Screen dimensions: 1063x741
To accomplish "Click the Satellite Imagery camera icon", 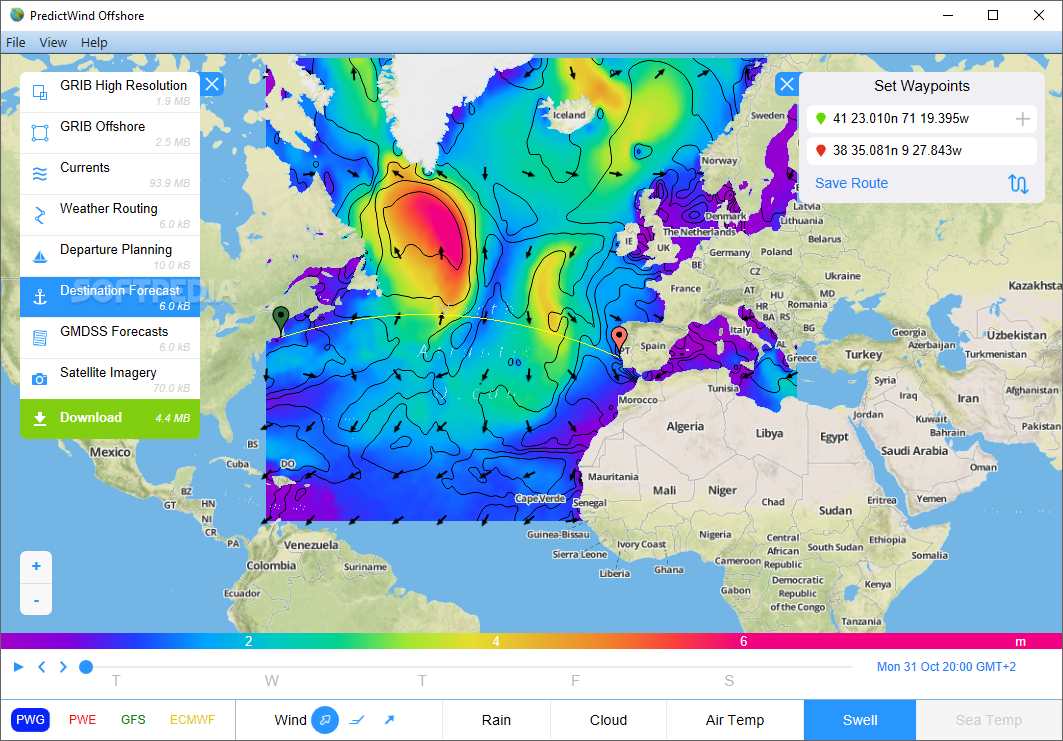I will (x=40, y=379).
